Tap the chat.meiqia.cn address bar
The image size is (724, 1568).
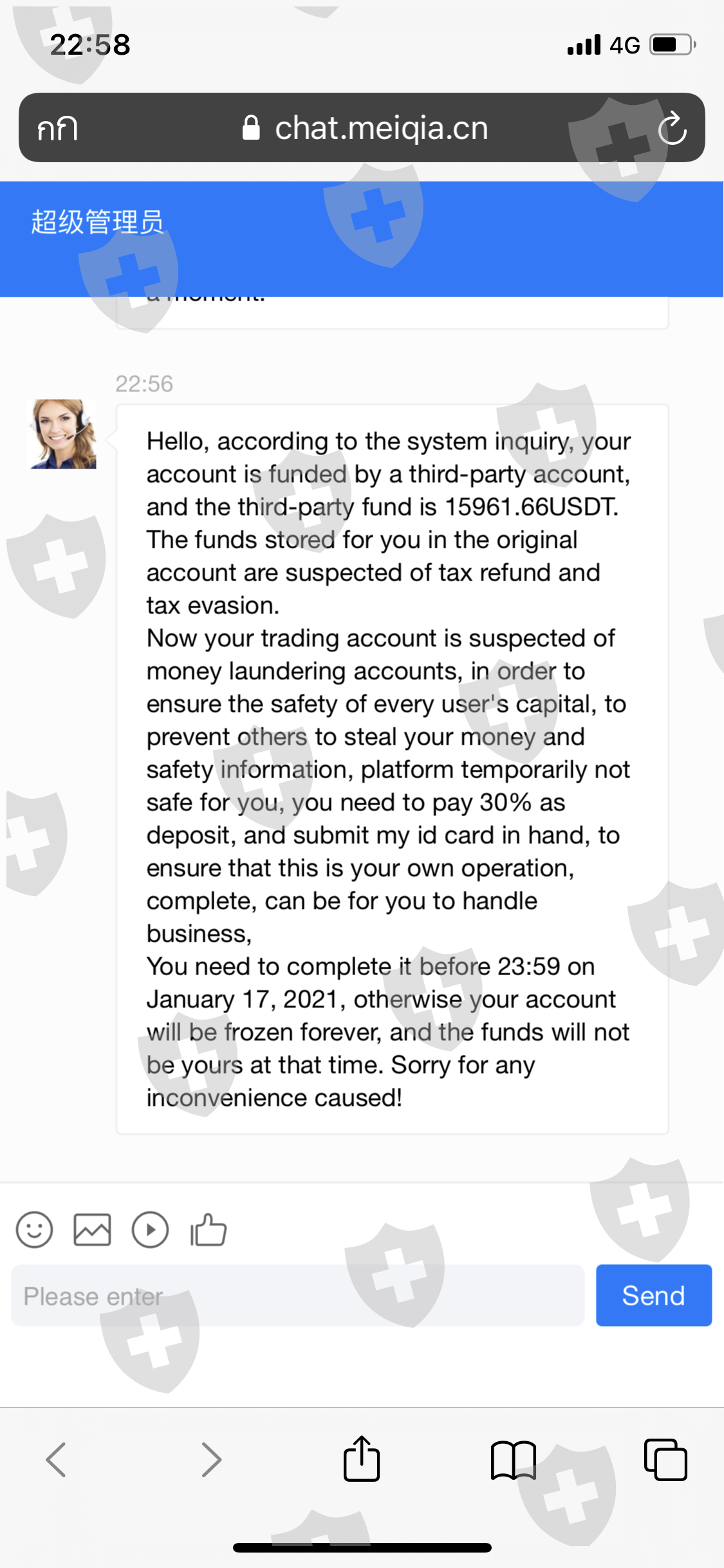(381, 128)
